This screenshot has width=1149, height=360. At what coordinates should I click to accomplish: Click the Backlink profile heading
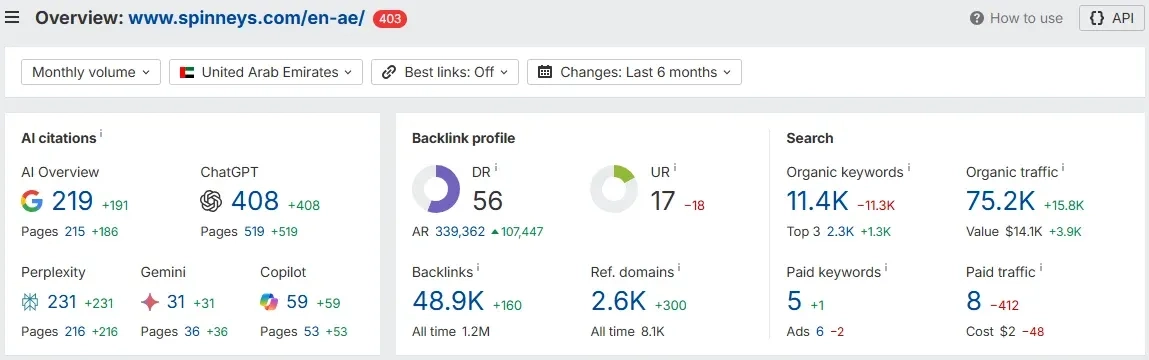pyautogui.click(x=463, y=138)
